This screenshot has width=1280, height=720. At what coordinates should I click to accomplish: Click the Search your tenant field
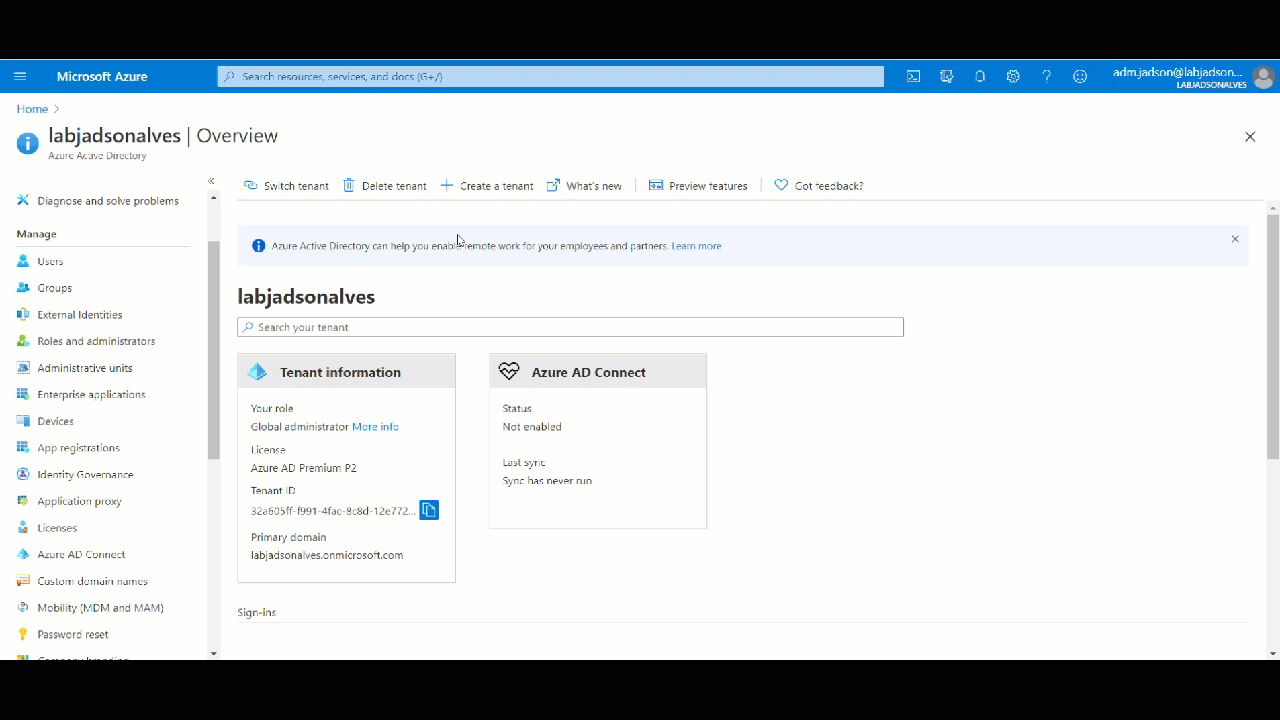[x=570, y=327]
